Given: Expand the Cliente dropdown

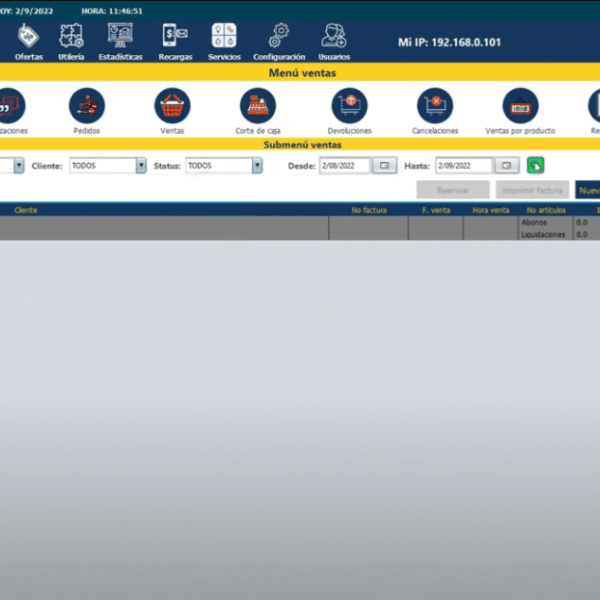Looking at the screenshot, I should click(141, 166).
